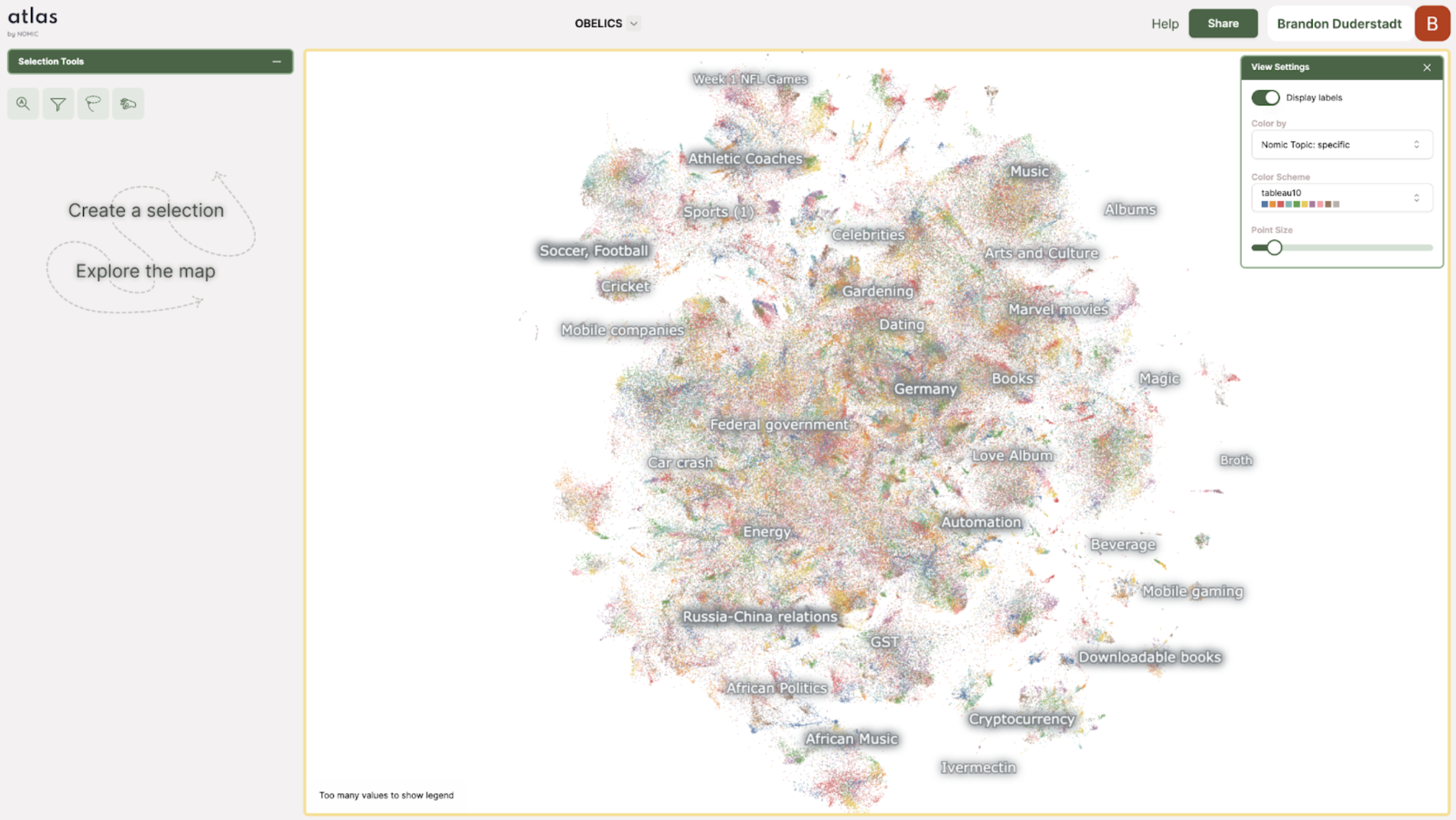Click the Share button in the top bar
This screenshot has width=1456, height=820.
[1223, 23]
